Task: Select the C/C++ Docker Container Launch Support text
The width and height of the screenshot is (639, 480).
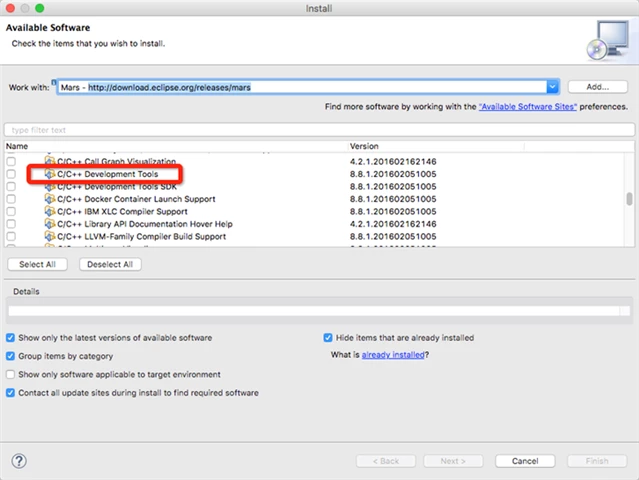Action: (x=136, y=199)
